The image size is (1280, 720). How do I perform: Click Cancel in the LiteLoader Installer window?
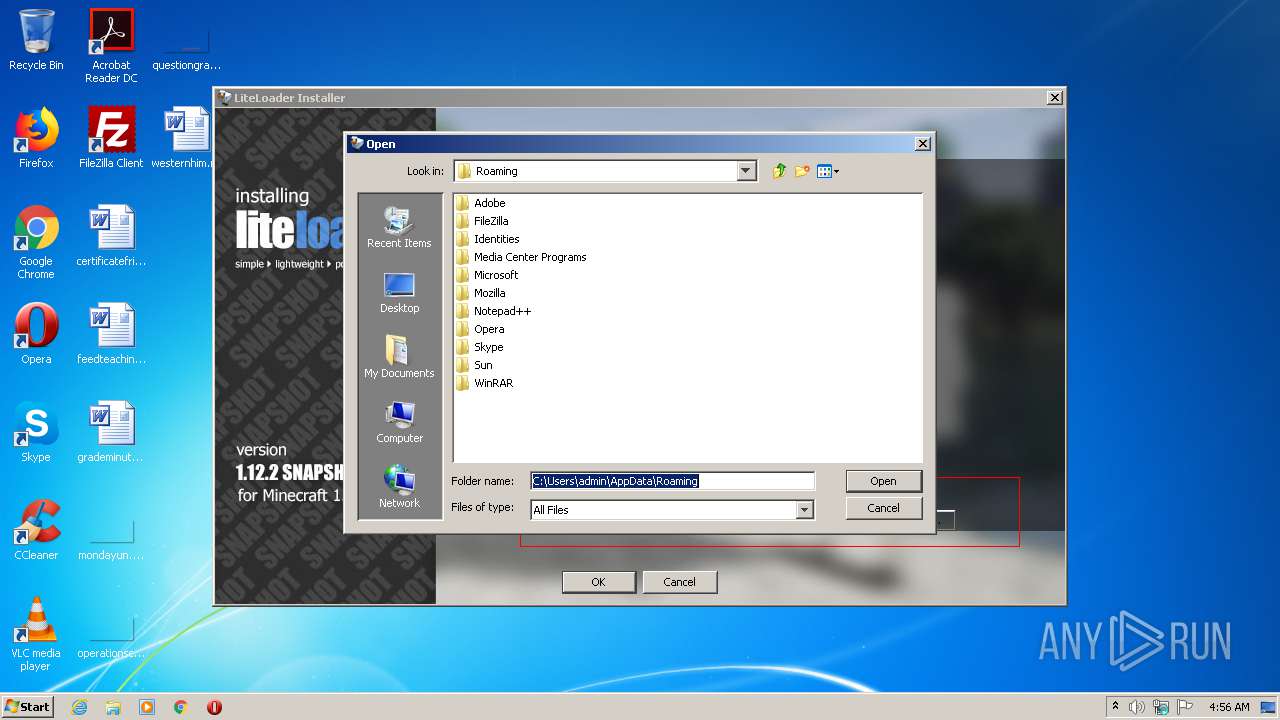(x=679, y=582)
